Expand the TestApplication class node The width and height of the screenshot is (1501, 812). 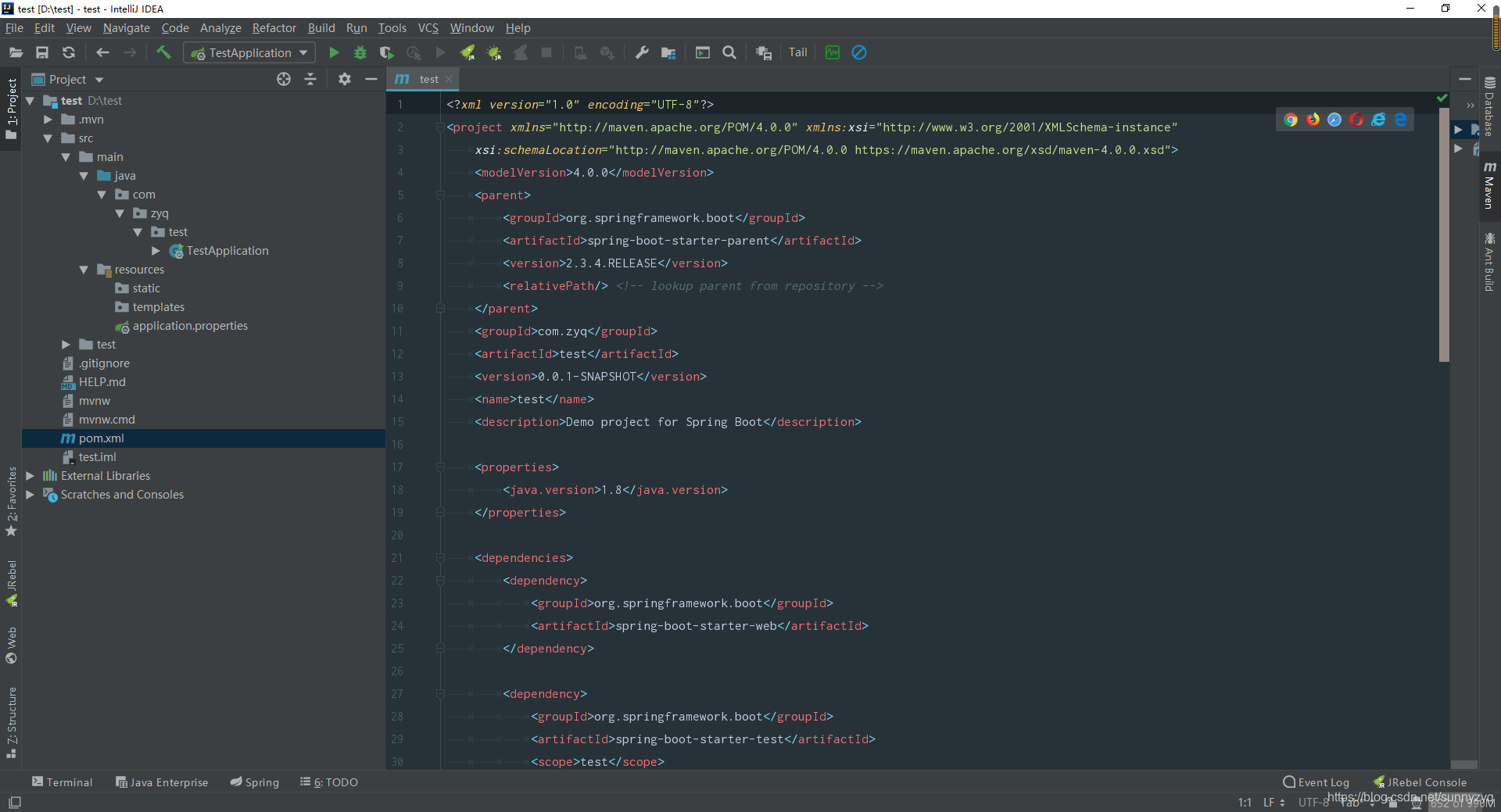pos(156,251)
